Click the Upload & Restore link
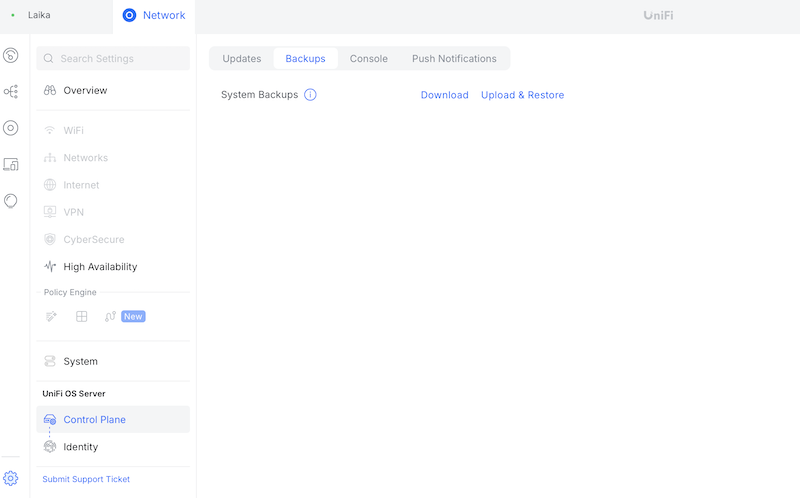The height and width of the screenshot is (498, 800). click(522, 95)
